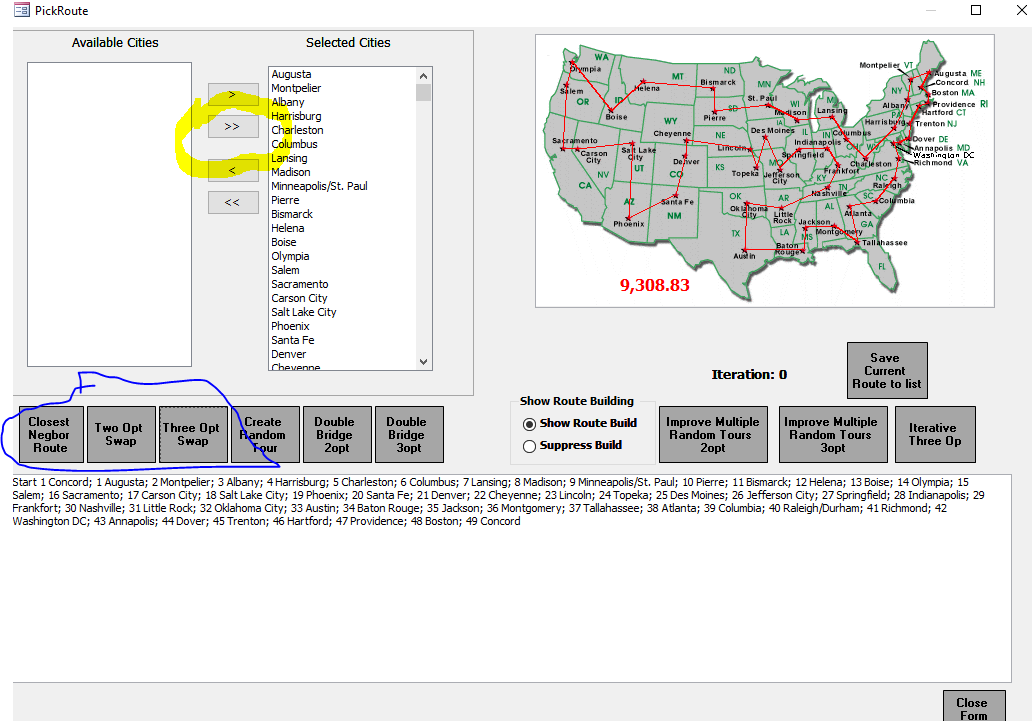Click the Close Form button
1032x721 pixels.
click(974, 706)
